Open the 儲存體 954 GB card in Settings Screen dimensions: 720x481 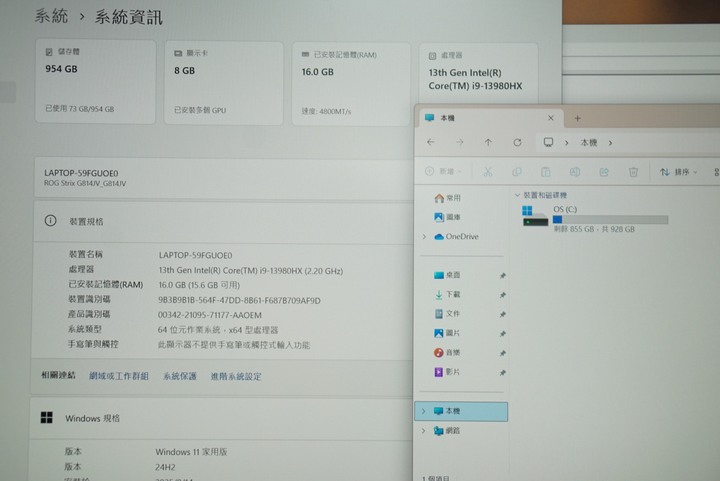click(96, 82)
